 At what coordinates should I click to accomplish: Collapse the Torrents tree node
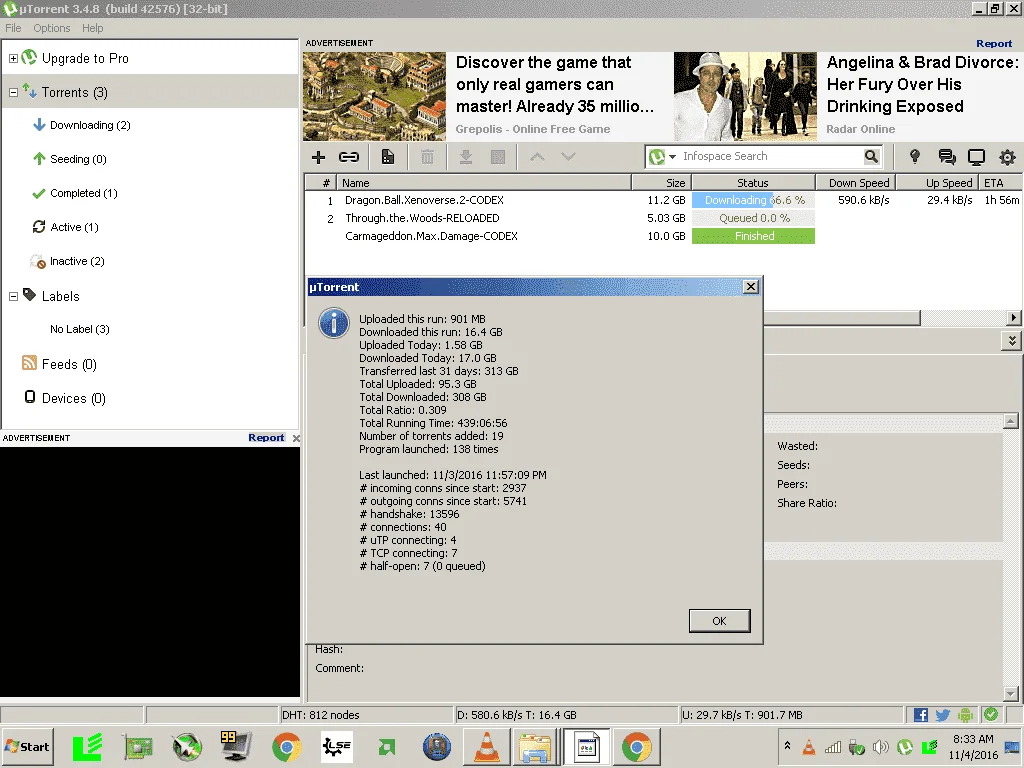click(x=13, y=93)
